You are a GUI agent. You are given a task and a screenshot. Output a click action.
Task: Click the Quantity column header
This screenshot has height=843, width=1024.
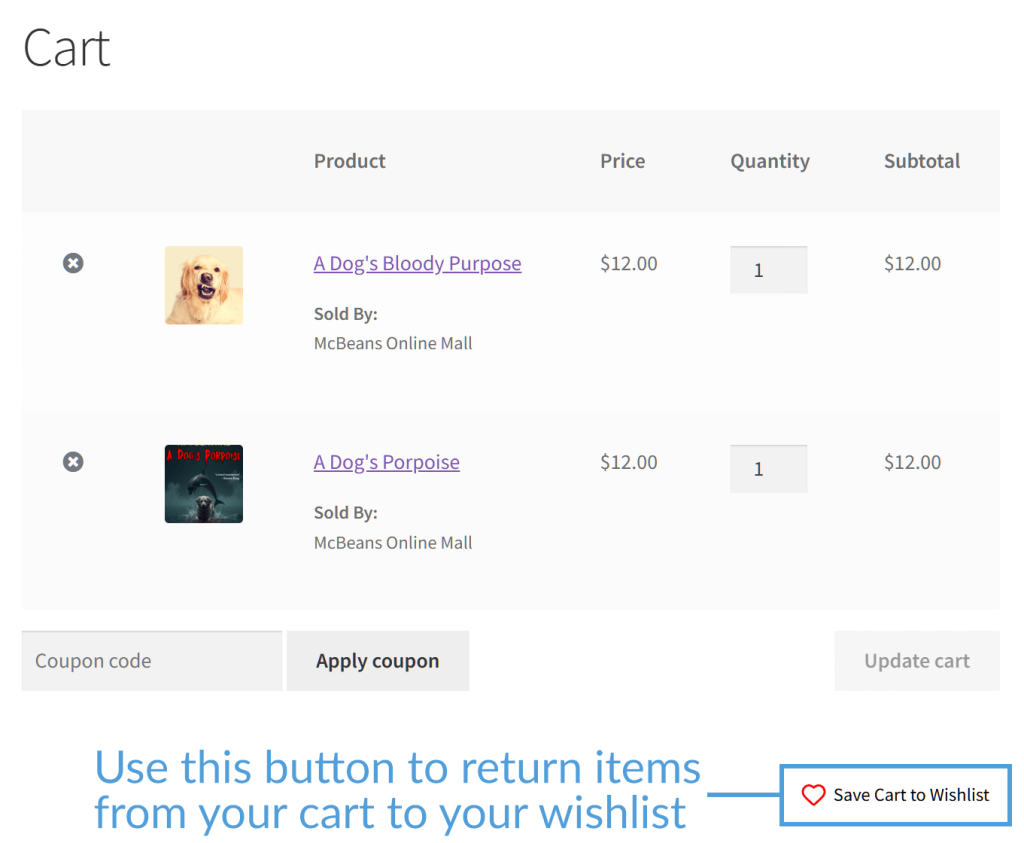click(x=769, y=161)
